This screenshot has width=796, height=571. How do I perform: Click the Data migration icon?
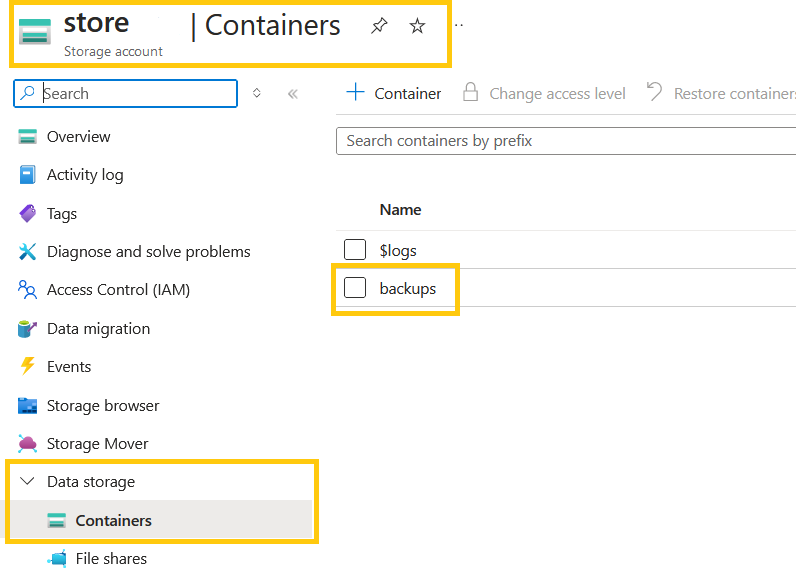(x=27, y=328)
